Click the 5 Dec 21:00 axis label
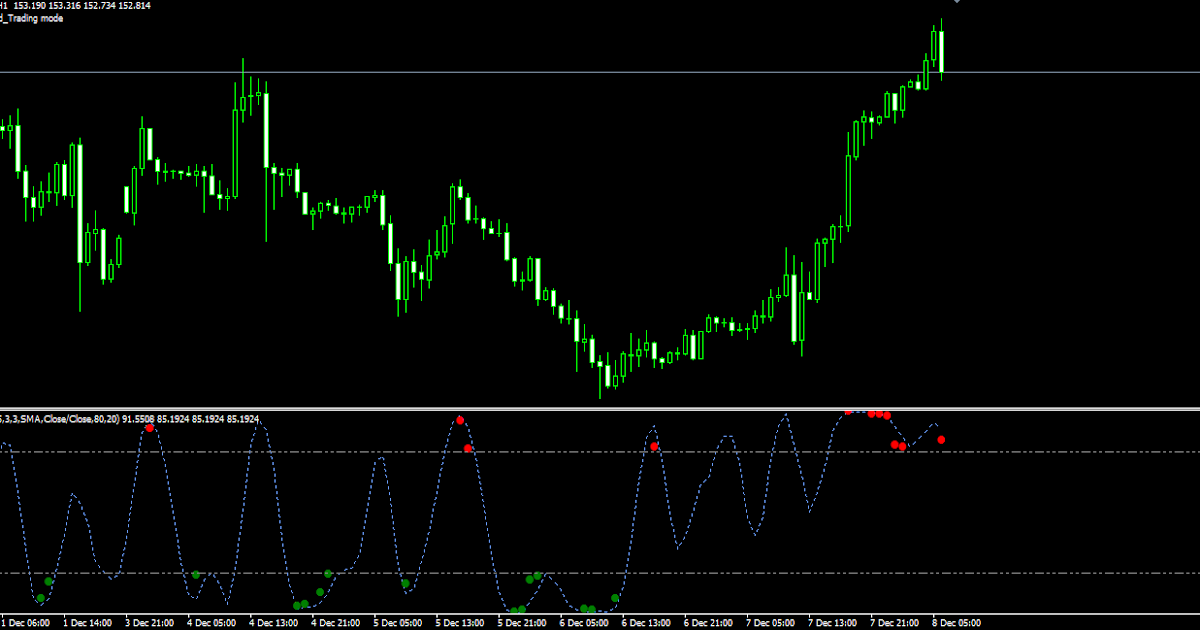The width and height of the screenshot is (1200, 630). click(x=520, y=619)
